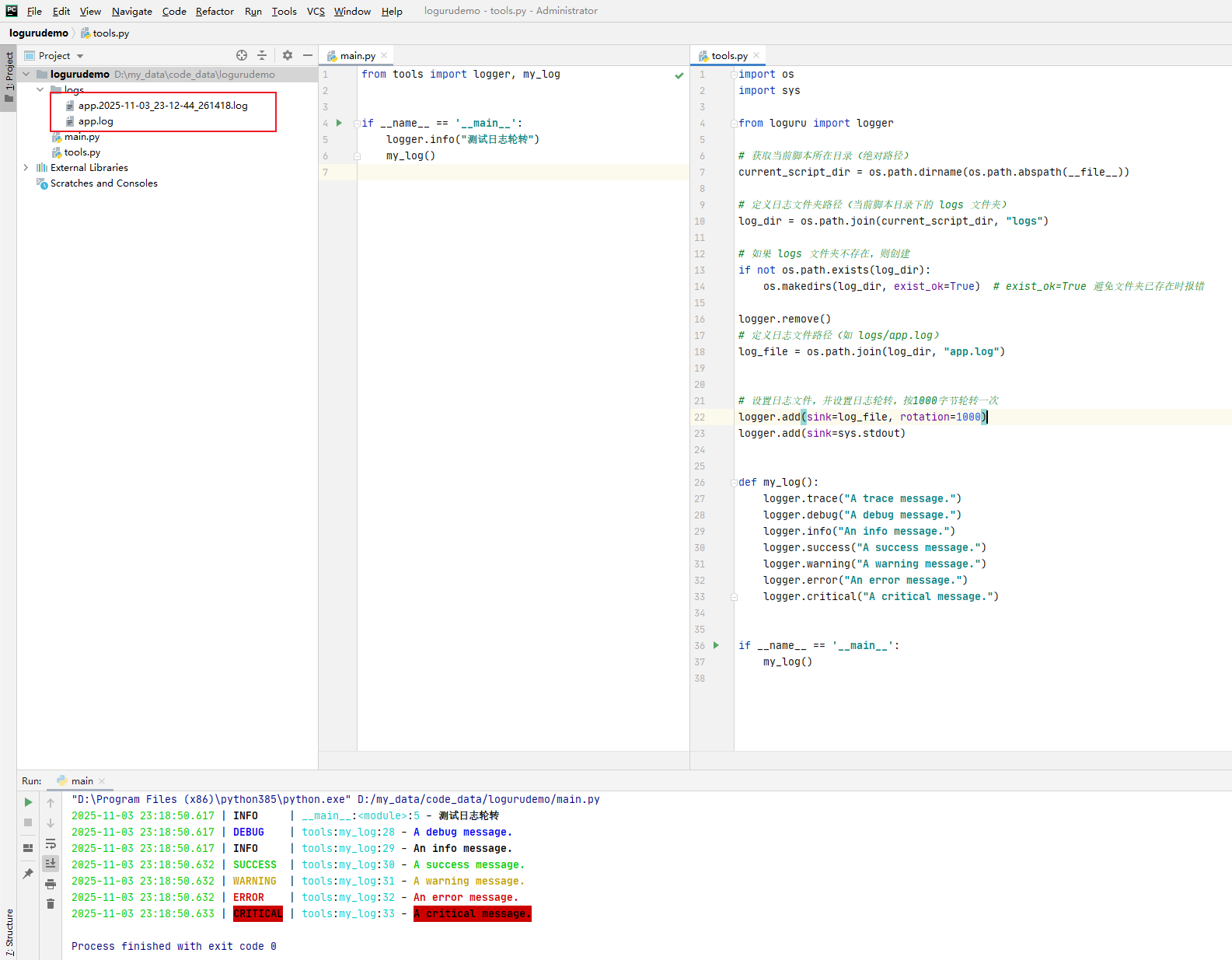Click the __main__:<module>:5 console link

tap(361, 815)
